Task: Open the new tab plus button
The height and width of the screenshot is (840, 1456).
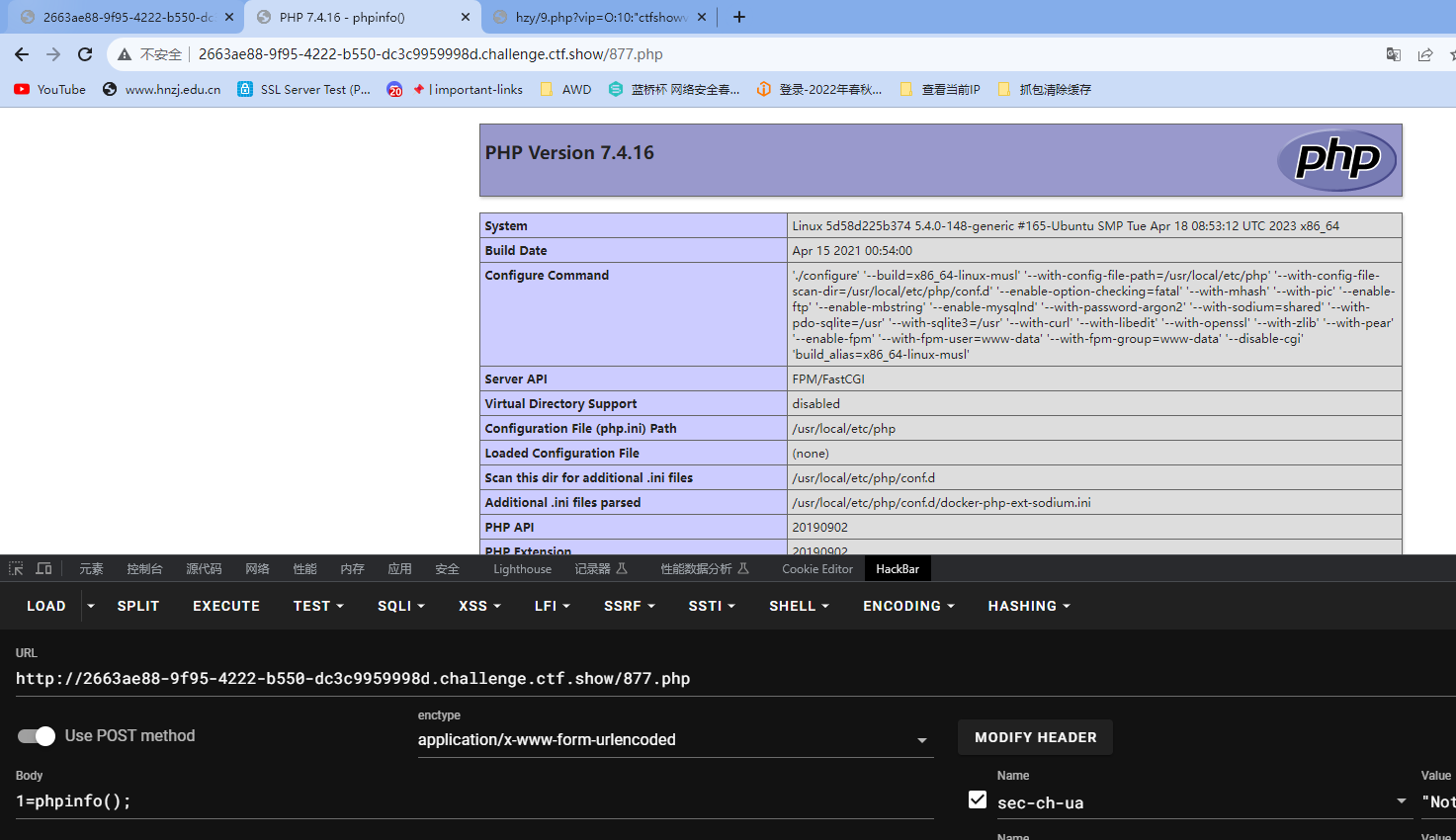Action: pos(739,17)
